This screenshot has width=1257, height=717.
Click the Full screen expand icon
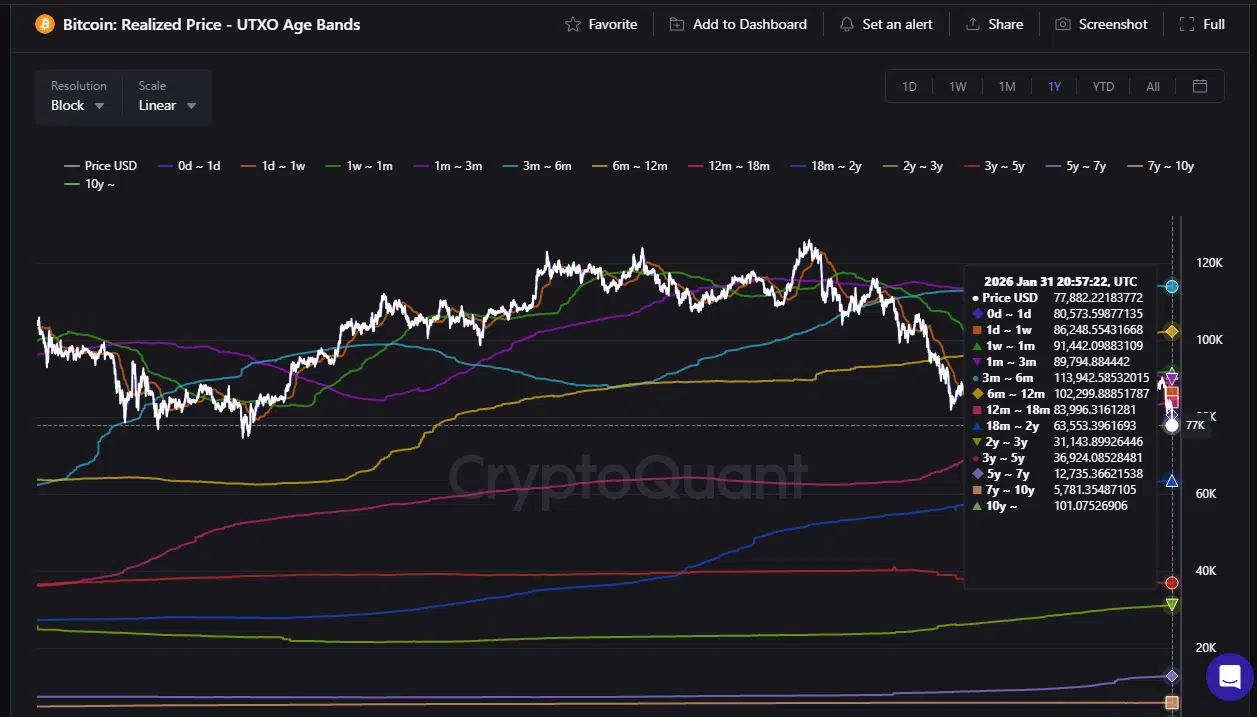coord(1187,24)
